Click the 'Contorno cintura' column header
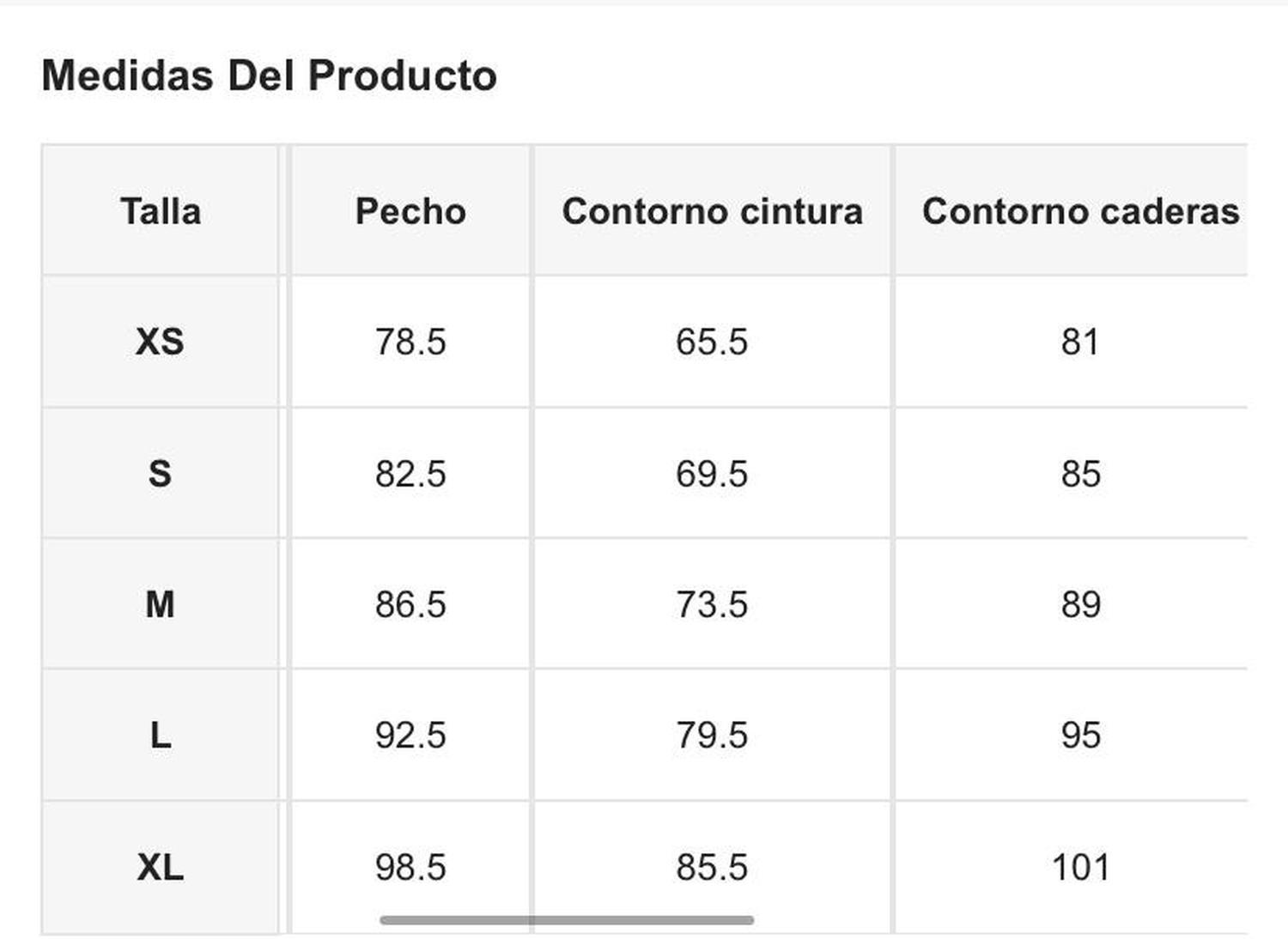Screen dimensions: 1288x939 [x=712, y=212]
